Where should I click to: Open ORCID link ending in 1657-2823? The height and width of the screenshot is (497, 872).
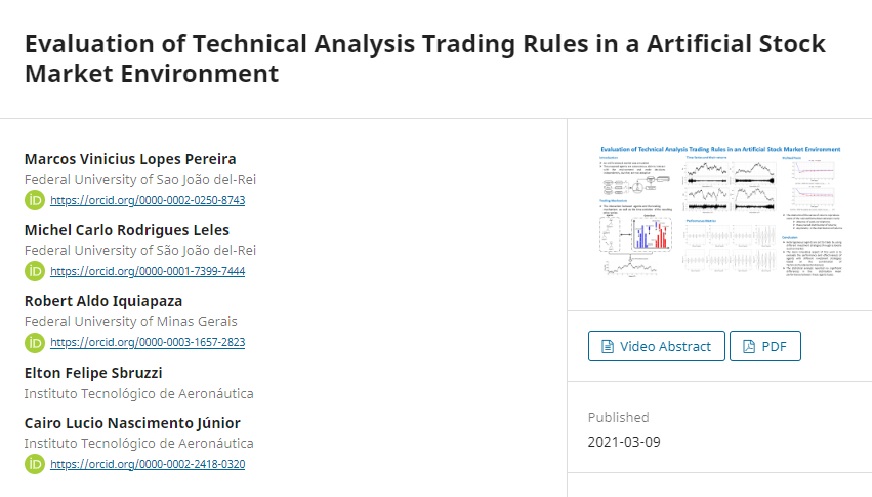[147, 342]
